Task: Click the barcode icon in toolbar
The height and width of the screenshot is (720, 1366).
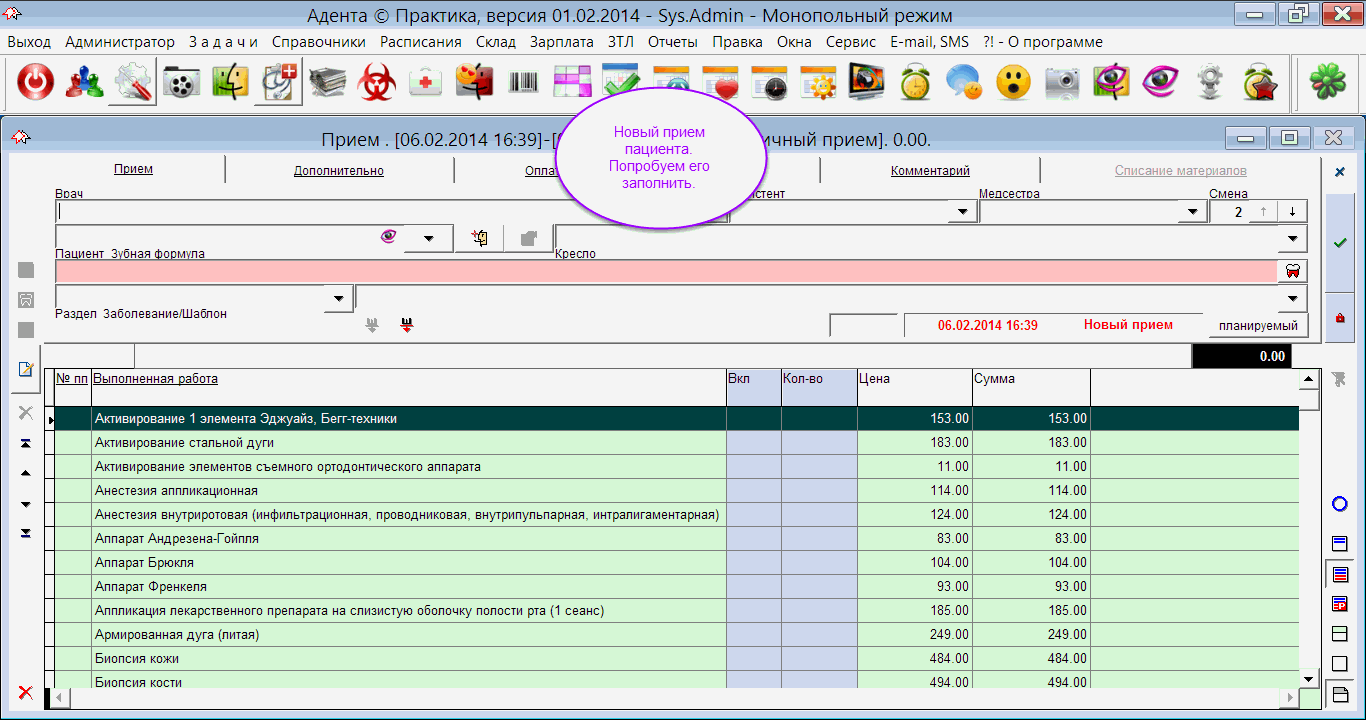Action: click(524, 83)
